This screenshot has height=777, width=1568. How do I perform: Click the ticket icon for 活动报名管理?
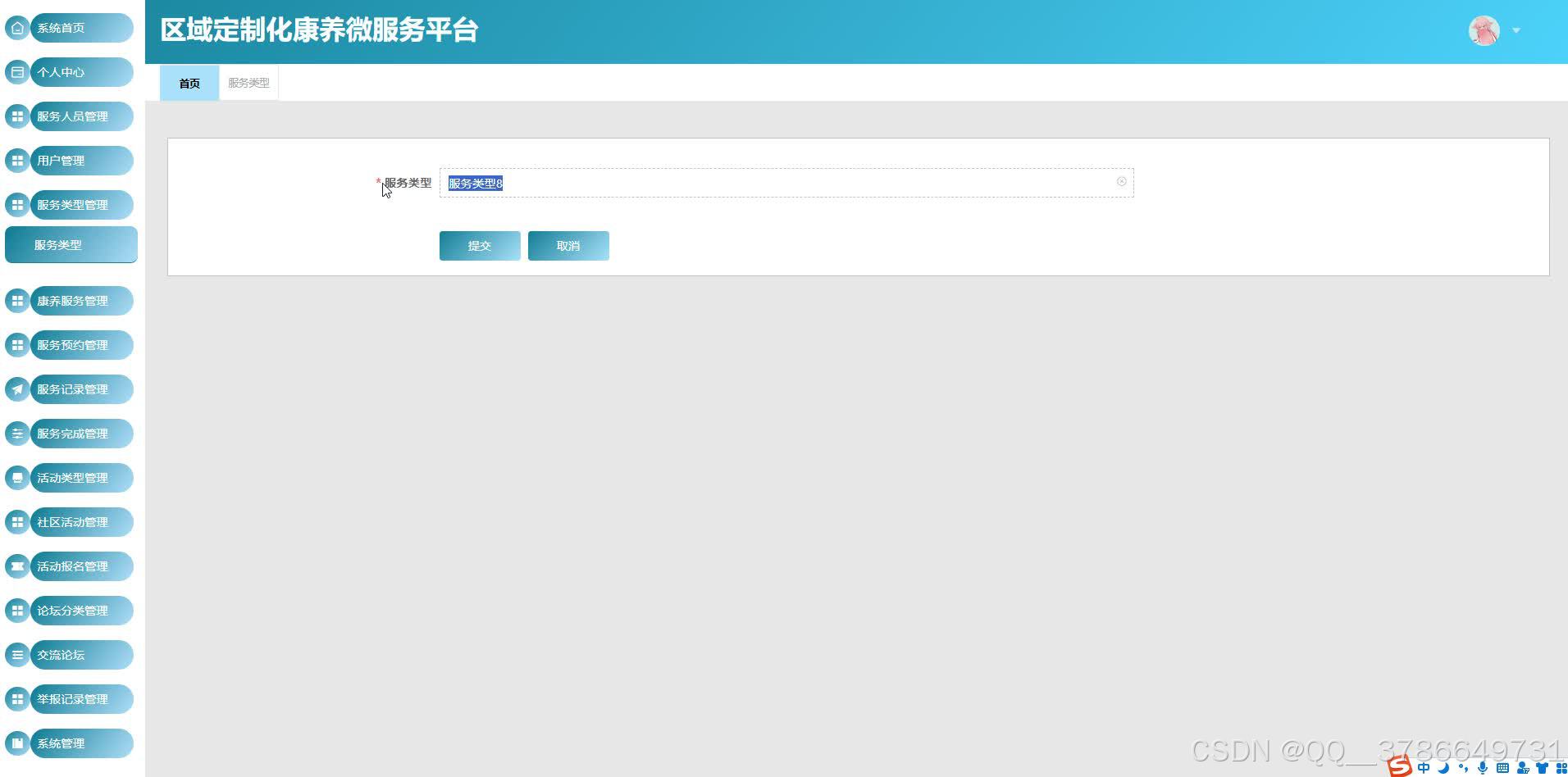click(17, 566)
